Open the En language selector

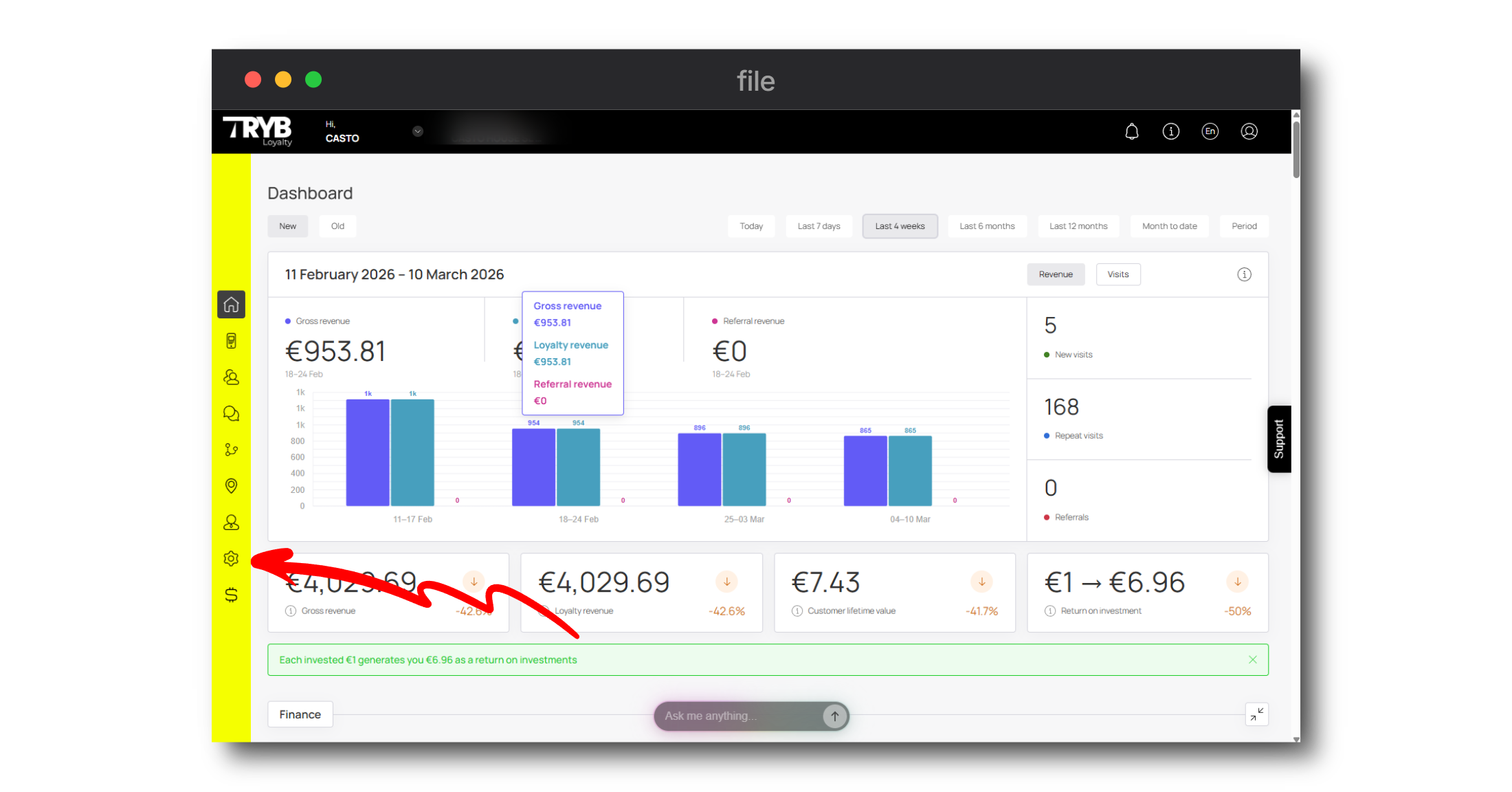click(x=1210, y=131)
